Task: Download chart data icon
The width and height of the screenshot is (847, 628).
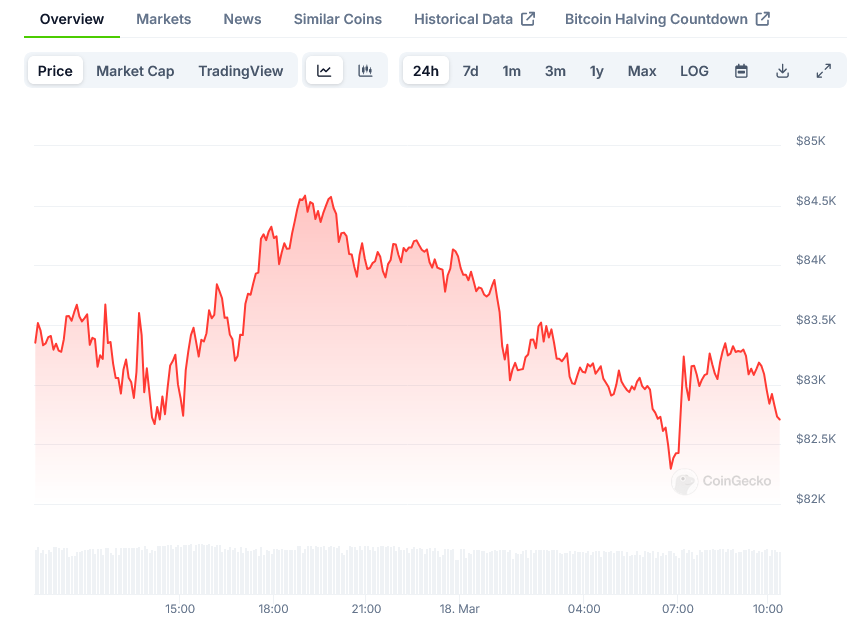Action: coord(782,71)
